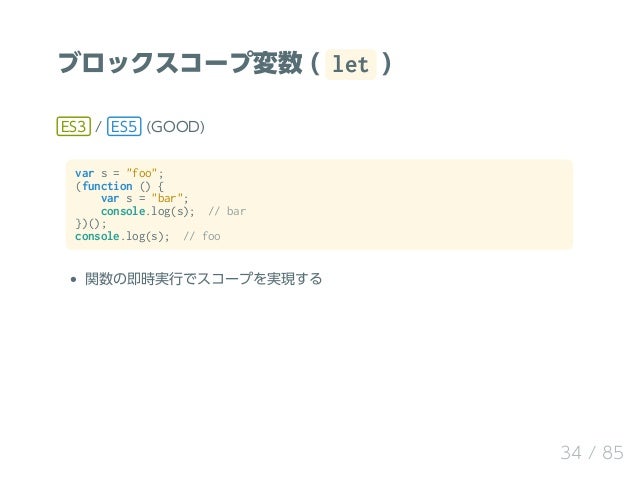This screenshot has width=638, height=478.
Task: Click the slide title ブロックスコープ変数
Action: (180, 63)
